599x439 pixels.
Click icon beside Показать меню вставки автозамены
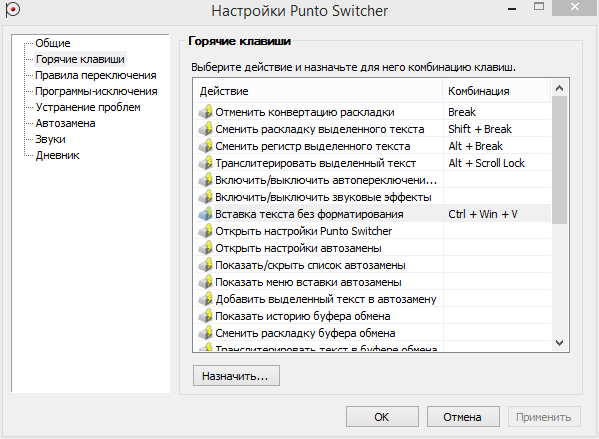(205, 282)
